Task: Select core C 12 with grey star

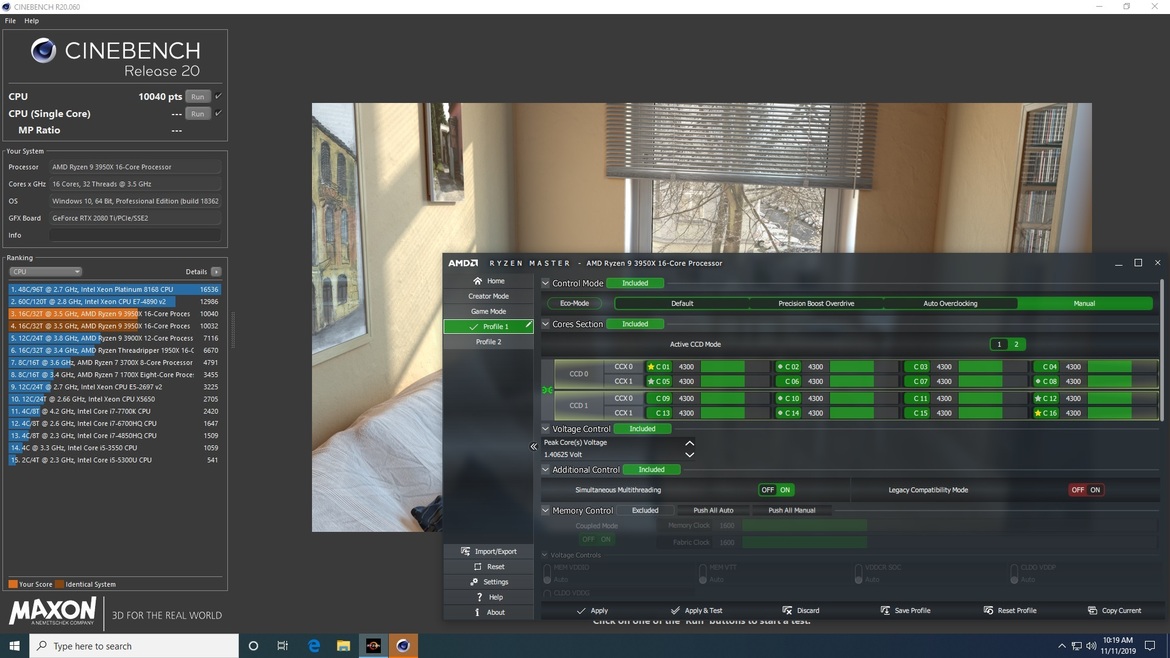Action: click(x=1046, y=398)
